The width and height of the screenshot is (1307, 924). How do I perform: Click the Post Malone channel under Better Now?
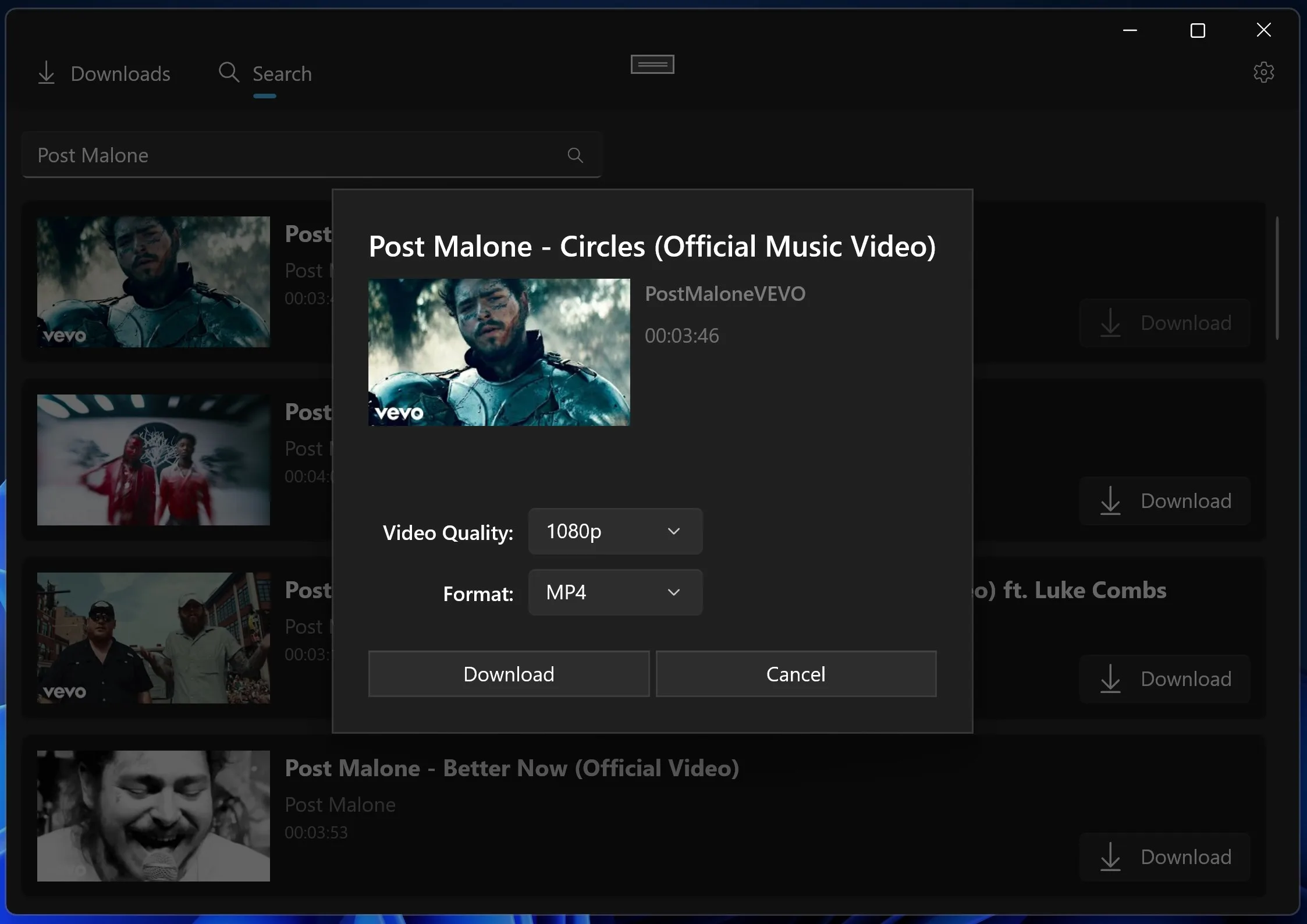pos(340,805)
